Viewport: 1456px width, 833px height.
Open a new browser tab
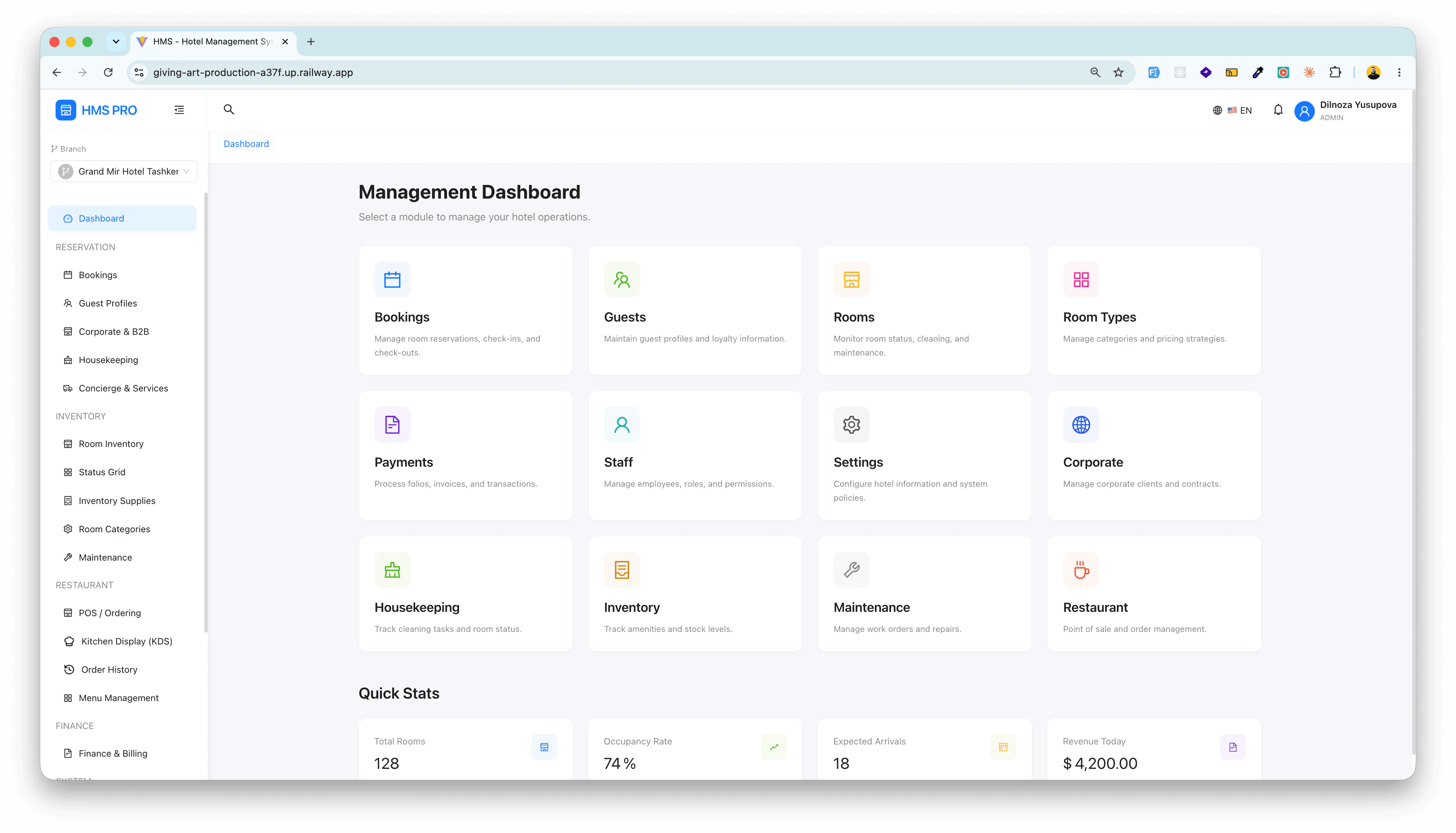[x=311, y=42]
